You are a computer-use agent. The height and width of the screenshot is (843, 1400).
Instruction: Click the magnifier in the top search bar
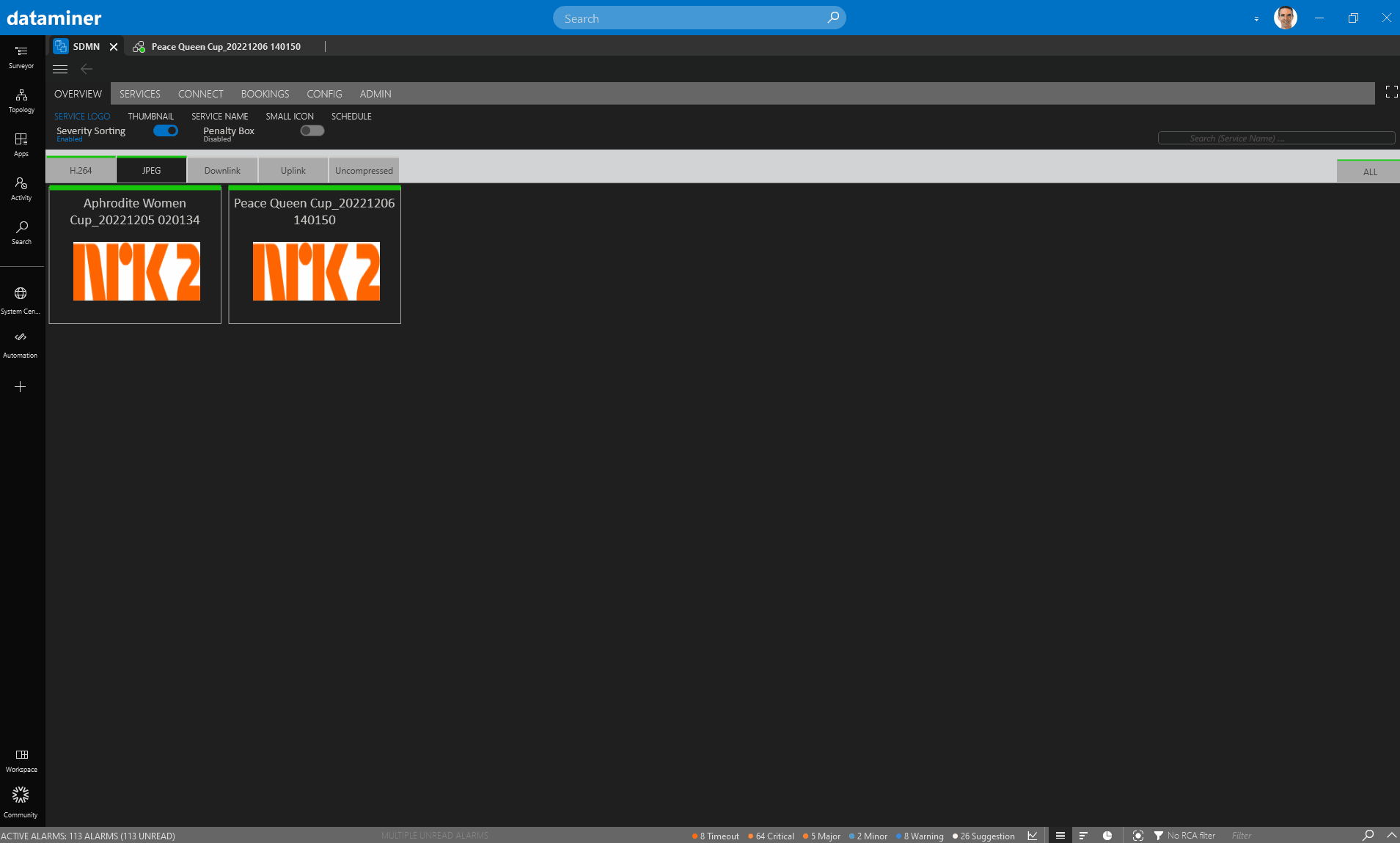[x=833, y=18]
